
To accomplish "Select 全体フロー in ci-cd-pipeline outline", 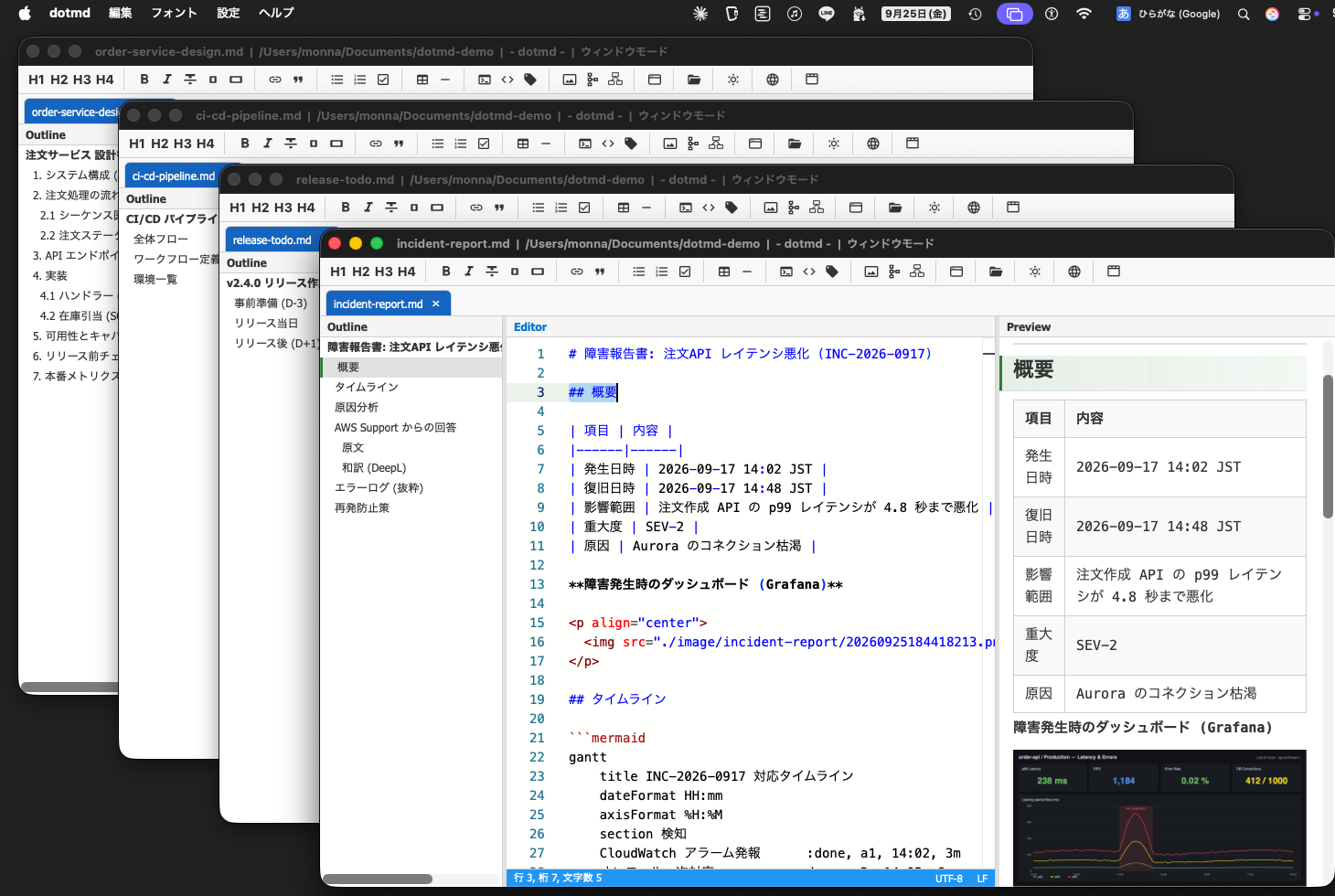I will pyautogui.click(x=161, y=239).
